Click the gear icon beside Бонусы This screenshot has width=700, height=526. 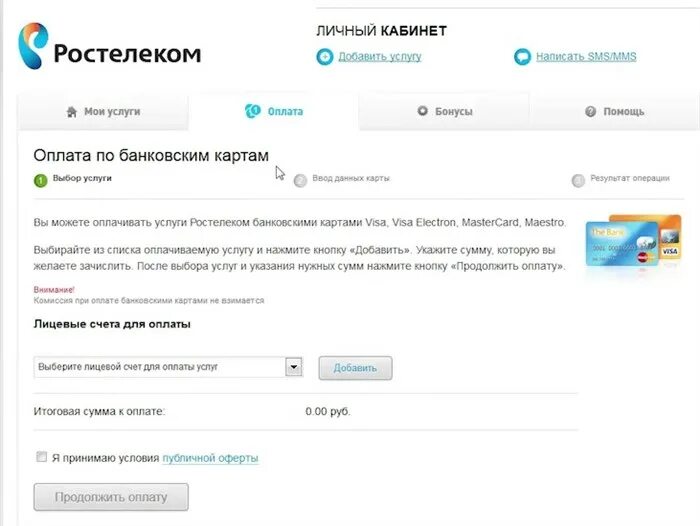tap(422, 111)
